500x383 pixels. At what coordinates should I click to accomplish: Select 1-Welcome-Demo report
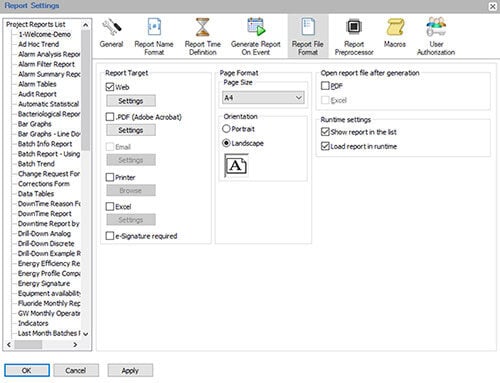tap(44, 34)
